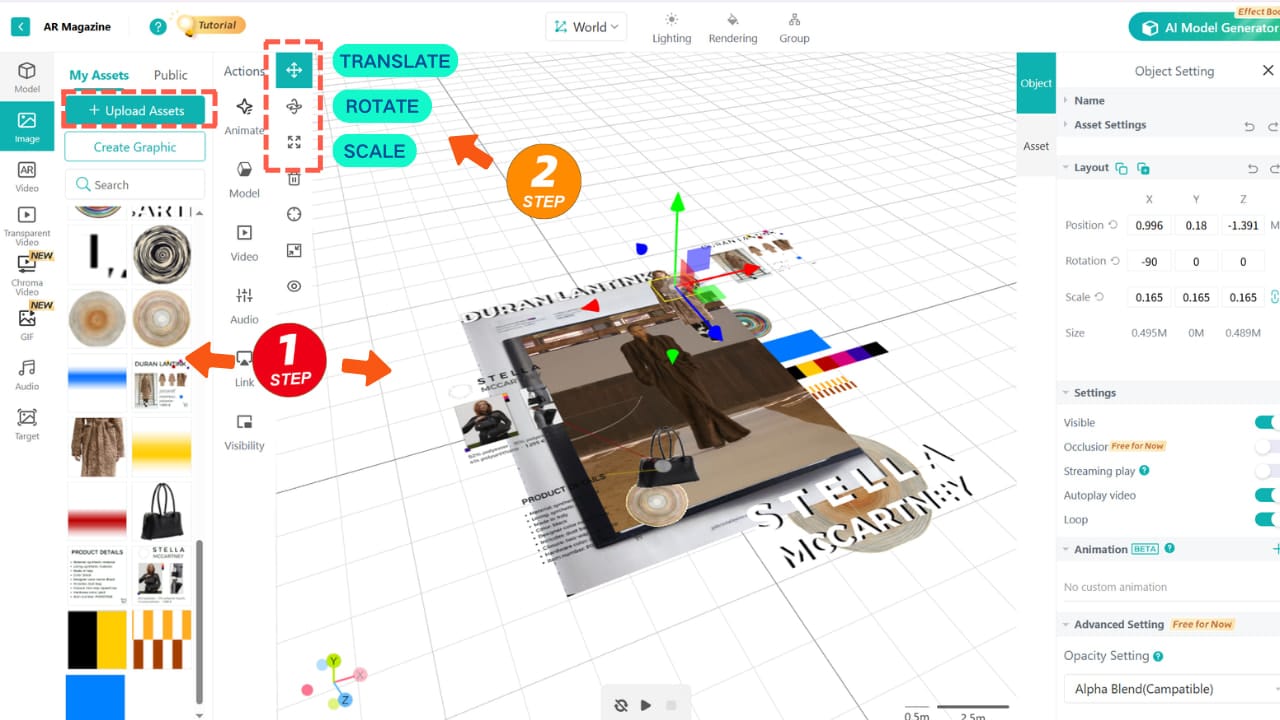1280x720 pixels.
Task: Select the Rotate tool icon
Action: [293, 106]
